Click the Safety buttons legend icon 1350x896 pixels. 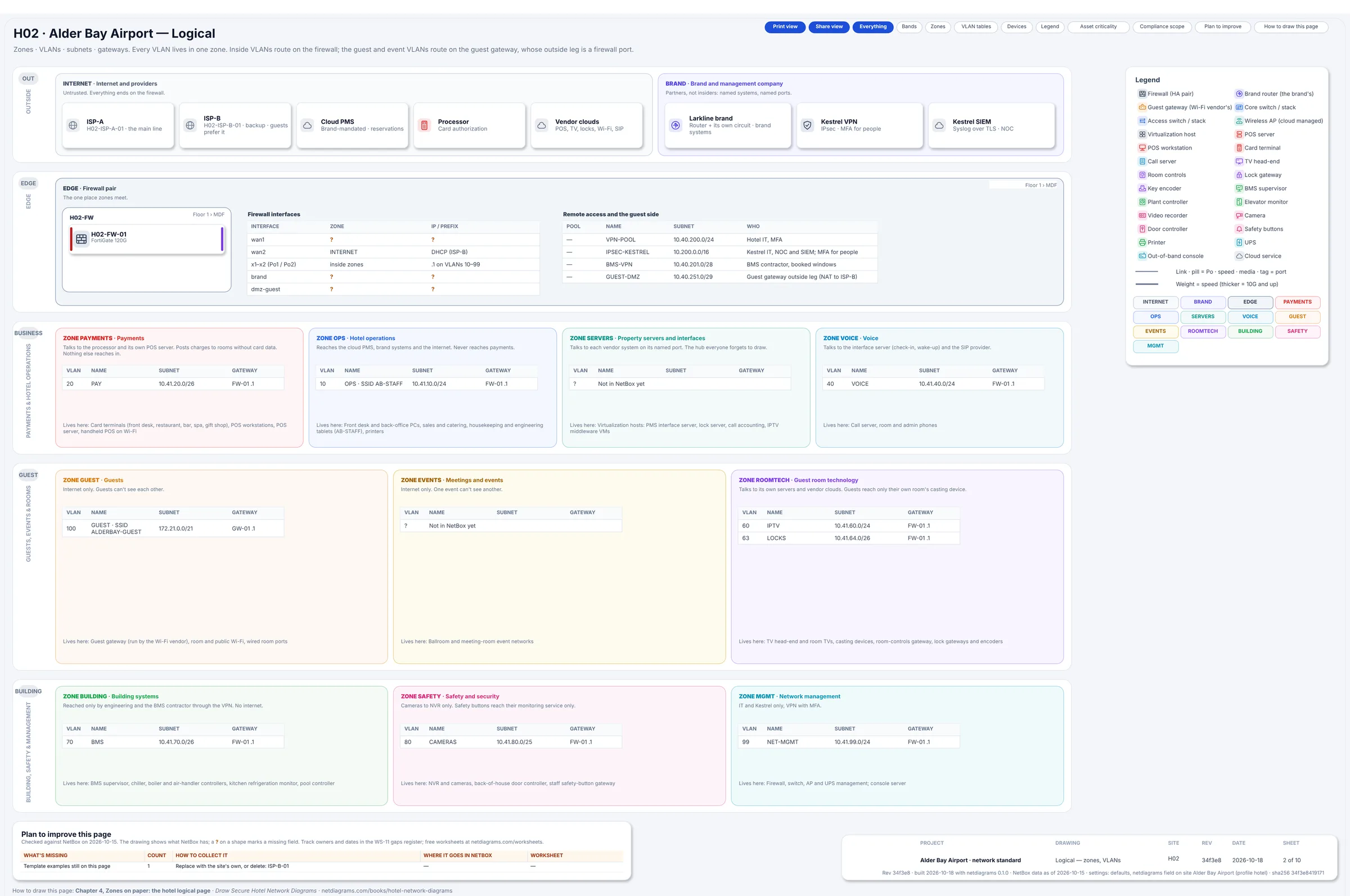pos(1239,229)
